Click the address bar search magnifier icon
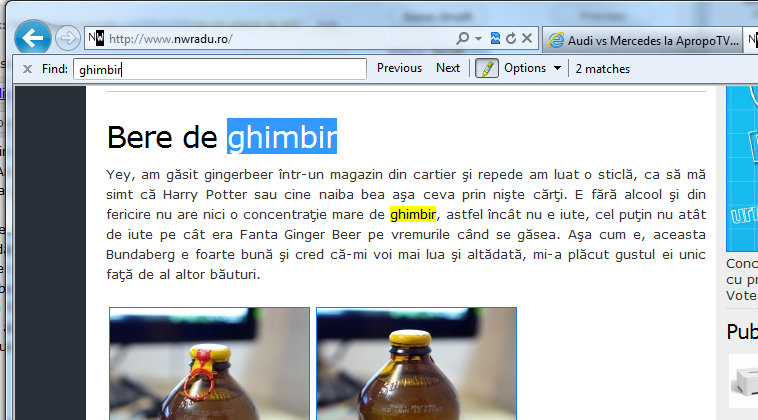Image resolution: width=758 pixels, height=420 pixels. pos(462,38)
